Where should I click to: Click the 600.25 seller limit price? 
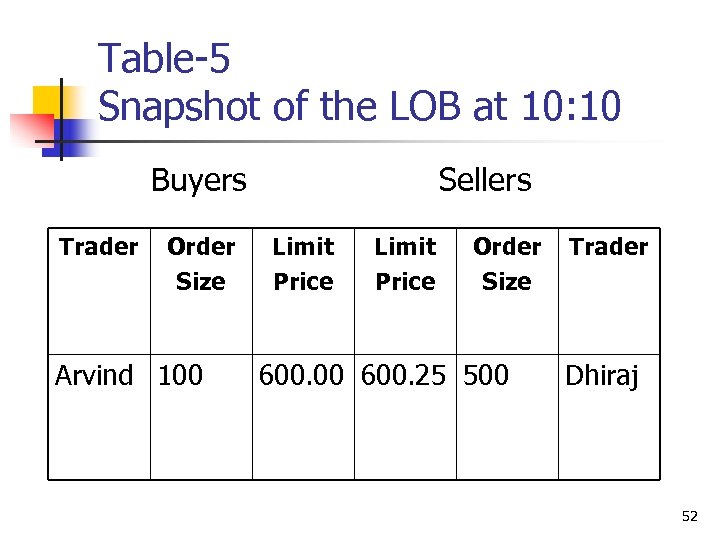[405, 376]
